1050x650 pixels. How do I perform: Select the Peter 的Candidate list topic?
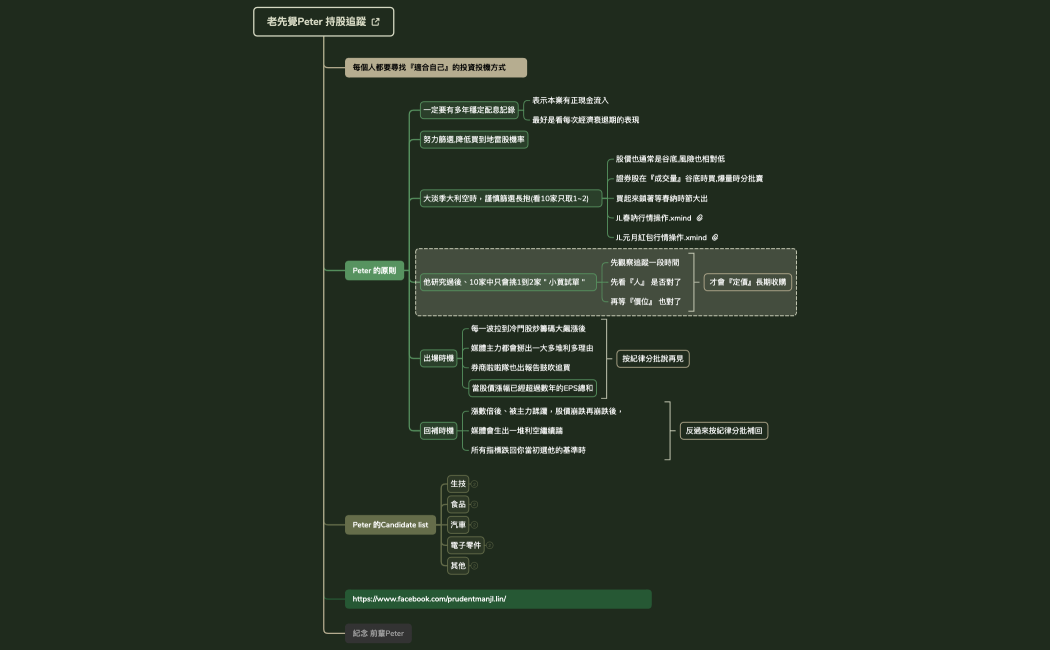390,525
